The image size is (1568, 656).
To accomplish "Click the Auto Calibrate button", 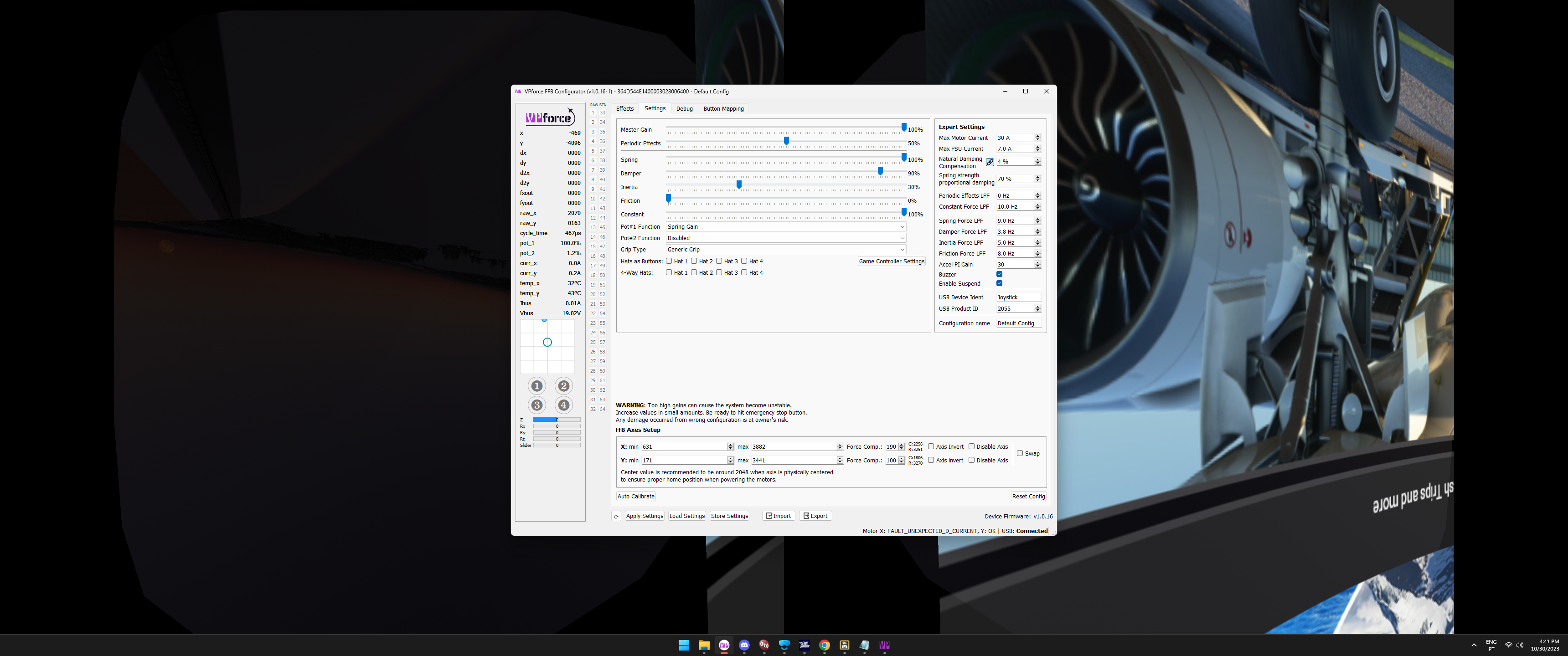I will [x=635, y=497].
